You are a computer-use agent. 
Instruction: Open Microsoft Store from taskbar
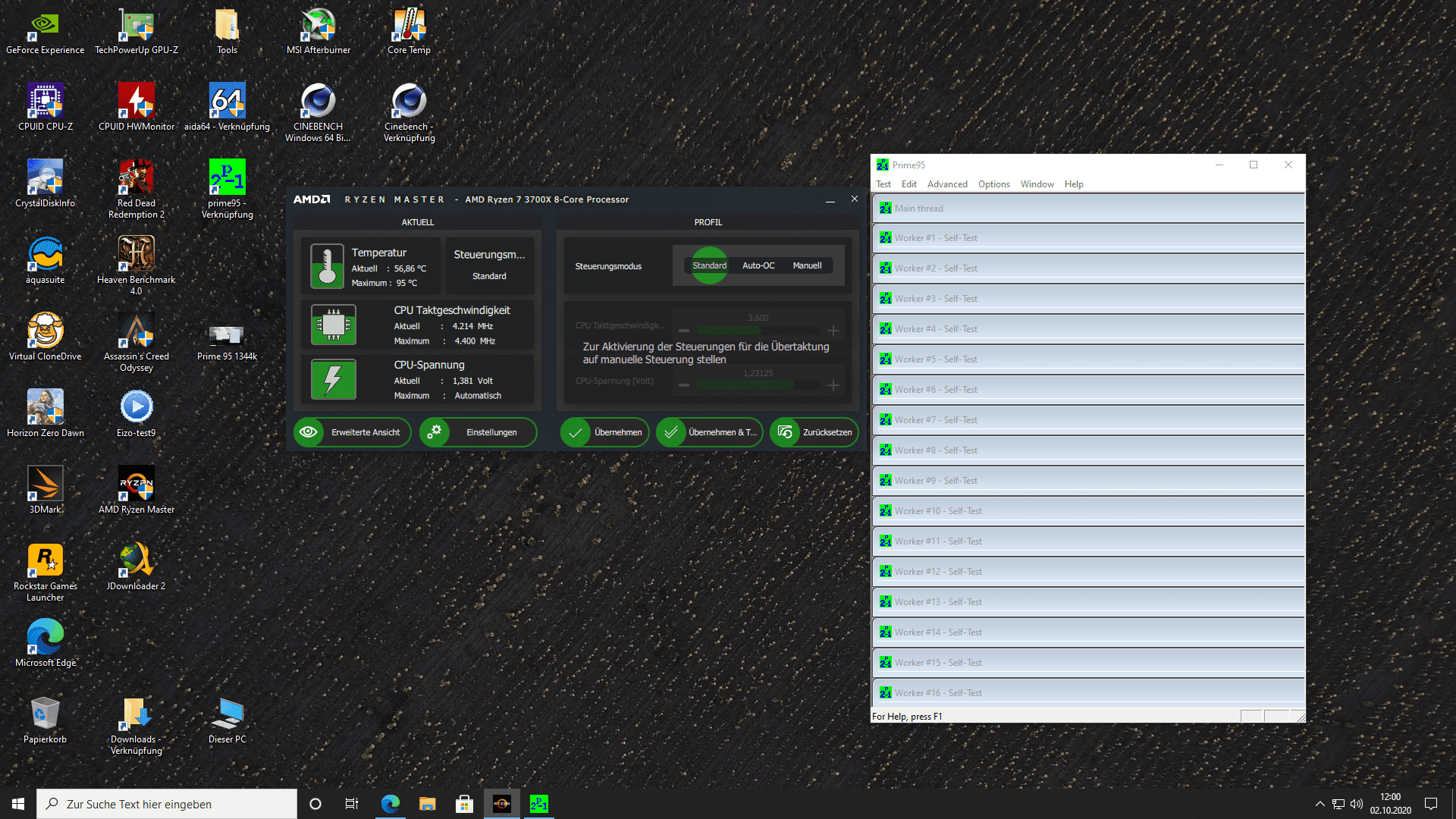pyautogui.click(x=464, y=804)
